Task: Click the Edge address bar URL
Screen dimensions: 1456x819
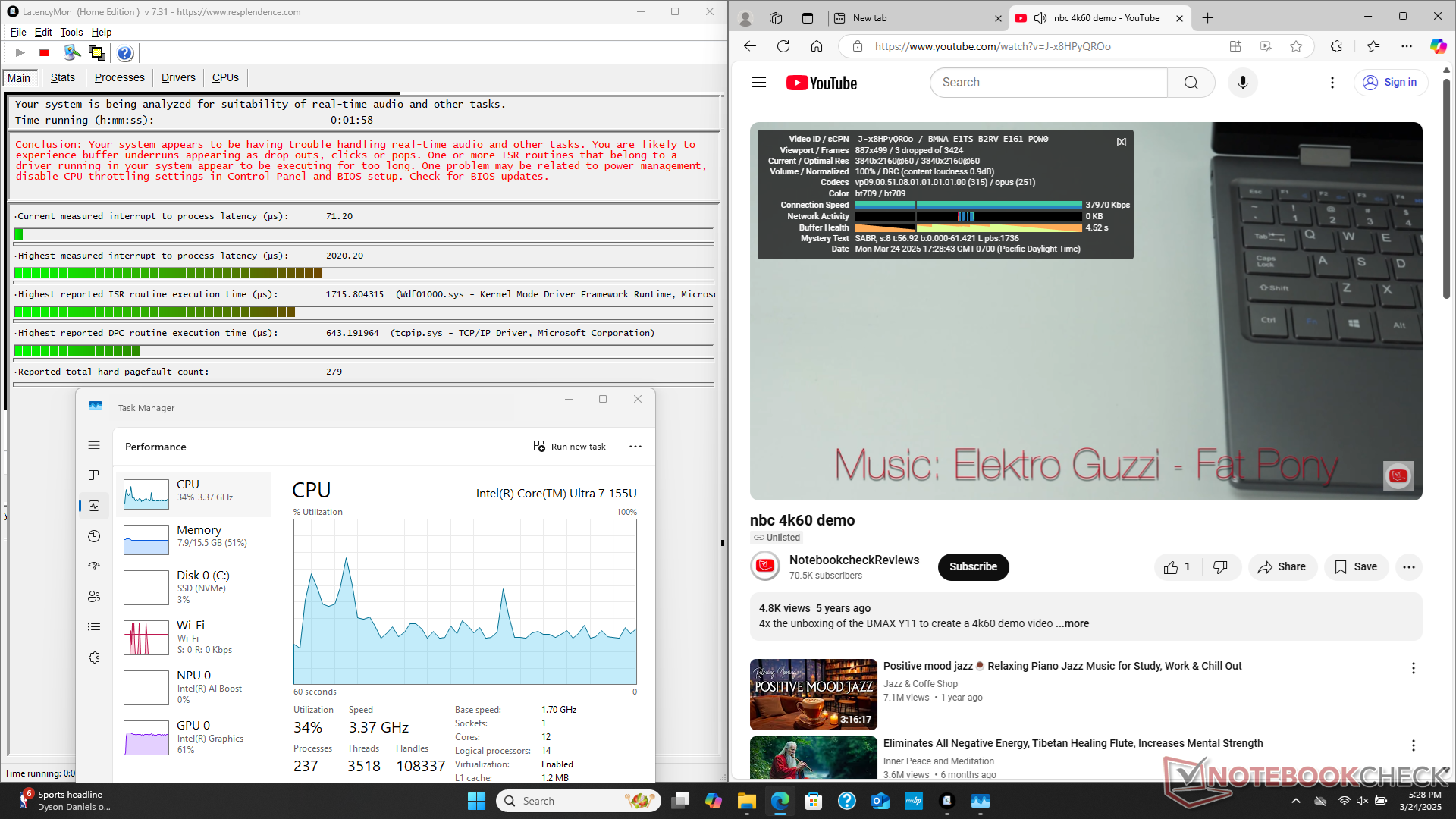Action: (993, 46)
